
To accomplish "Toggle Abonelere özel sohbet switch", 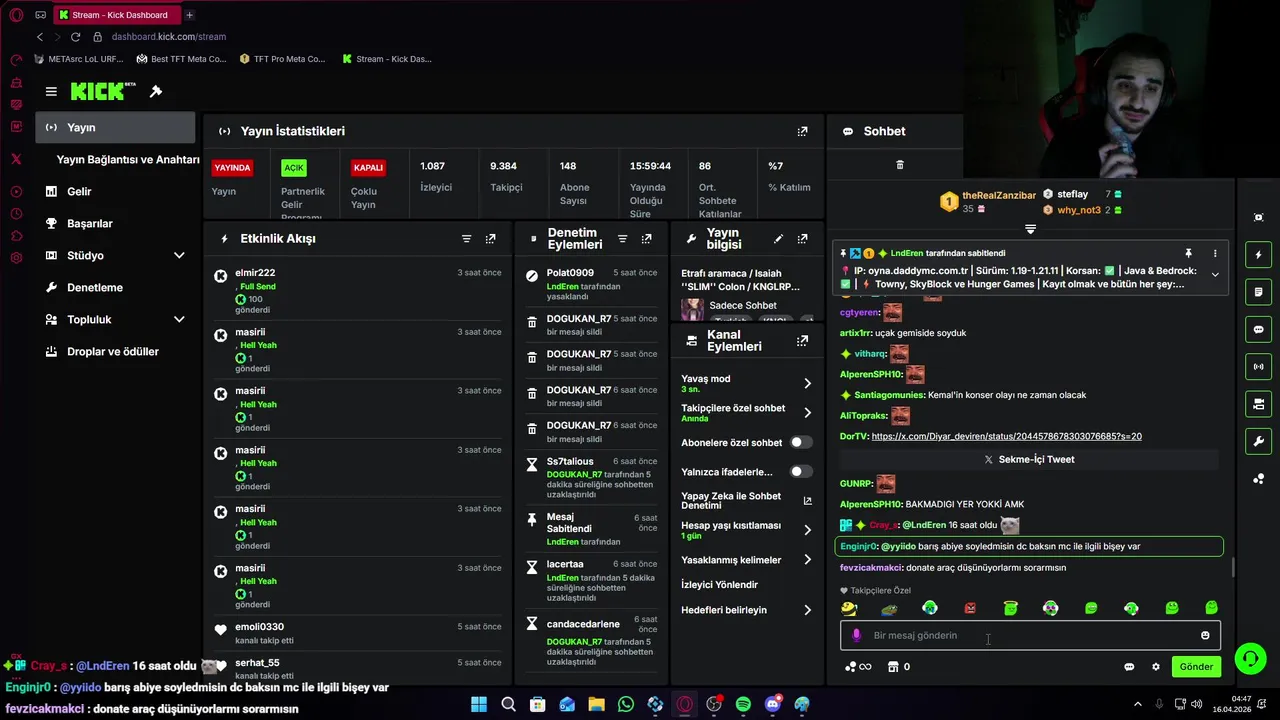I will (801, 442).
